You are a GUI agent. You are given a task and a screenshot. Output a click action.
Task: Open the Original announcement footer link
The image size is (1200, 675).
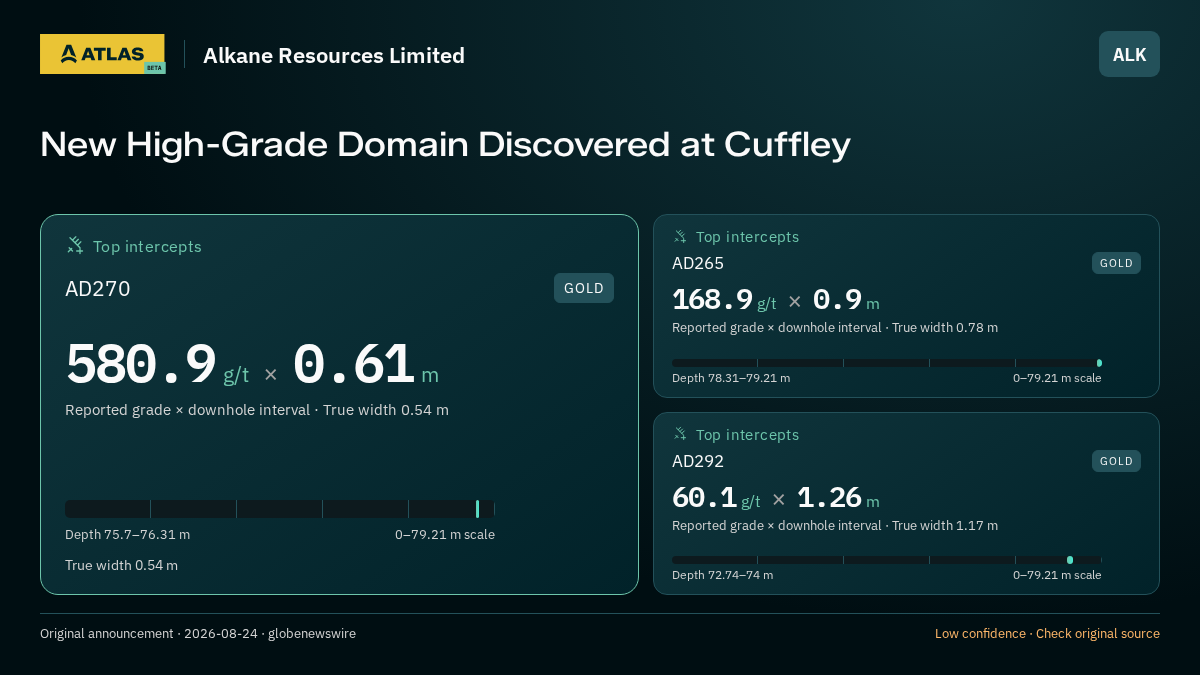[198, 634]
